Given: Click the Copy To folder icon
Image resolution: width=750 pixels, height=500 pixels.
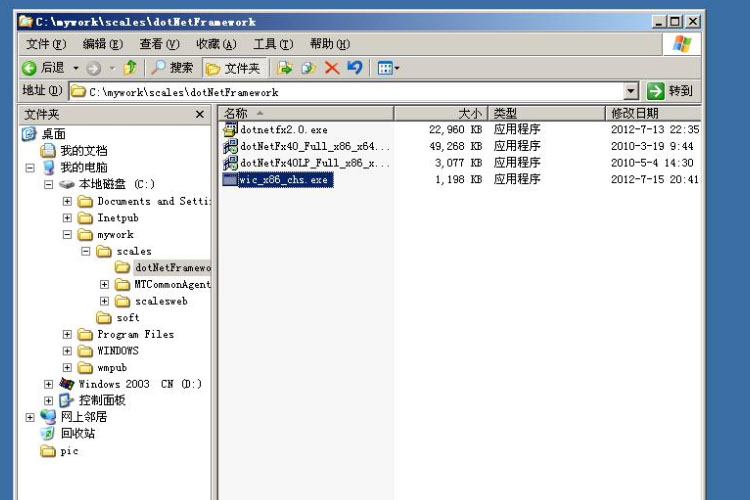Looking at the screenshot, I should (x=308, y=68).
